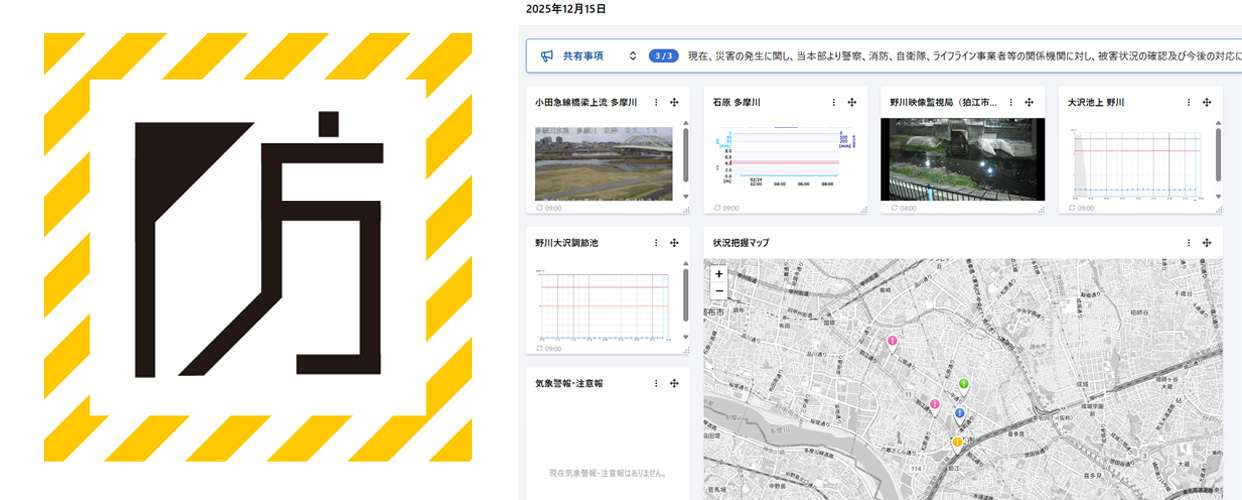Click the 3/3 notice counter badge
The width and height of the screenshot is (1242, 500).
pyautogui.click(x=663, y=56)
